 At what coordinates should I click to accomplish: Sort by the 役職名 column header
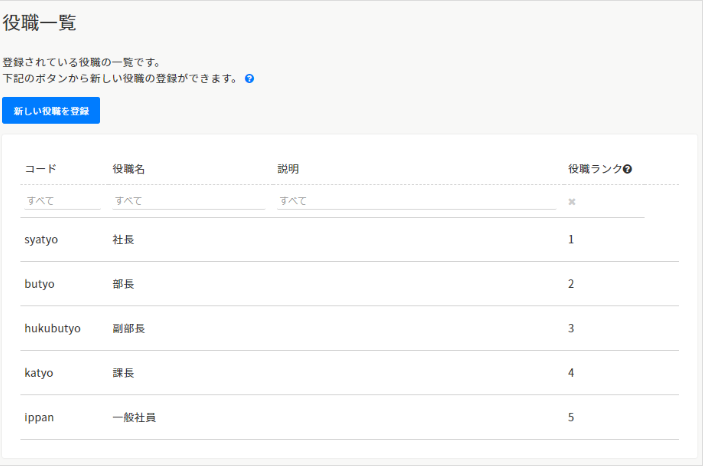click(129, 169)
